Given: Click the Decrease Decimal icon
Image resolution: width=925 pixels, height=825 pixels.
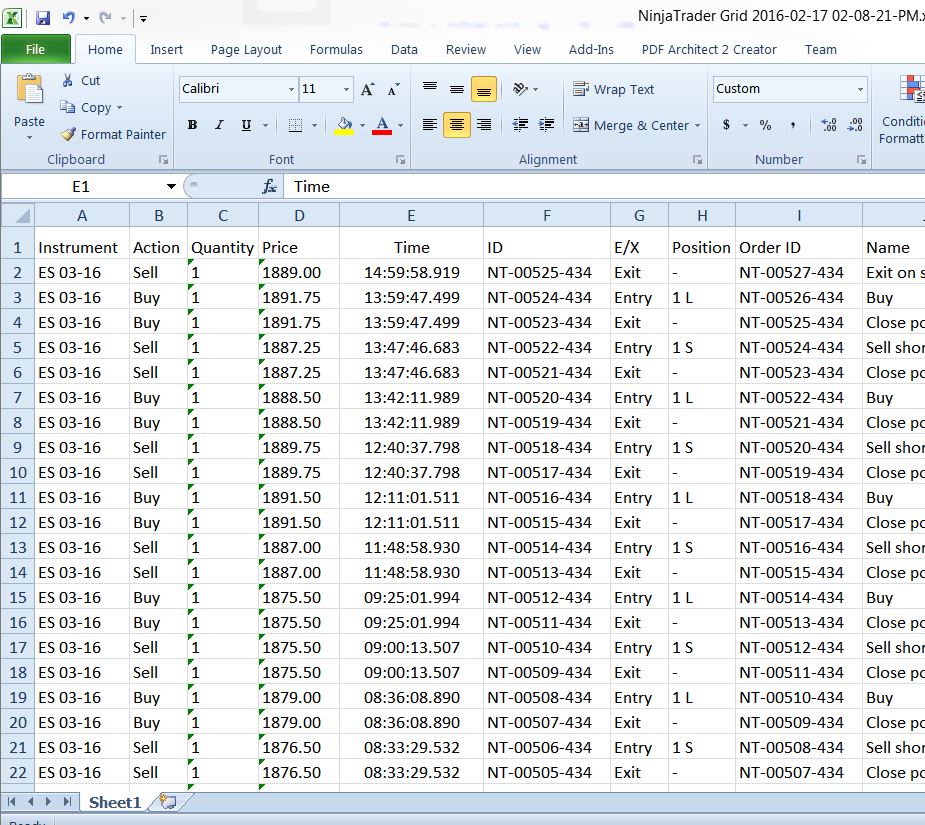Looking at the screenshot, I should tap(855, 125).
